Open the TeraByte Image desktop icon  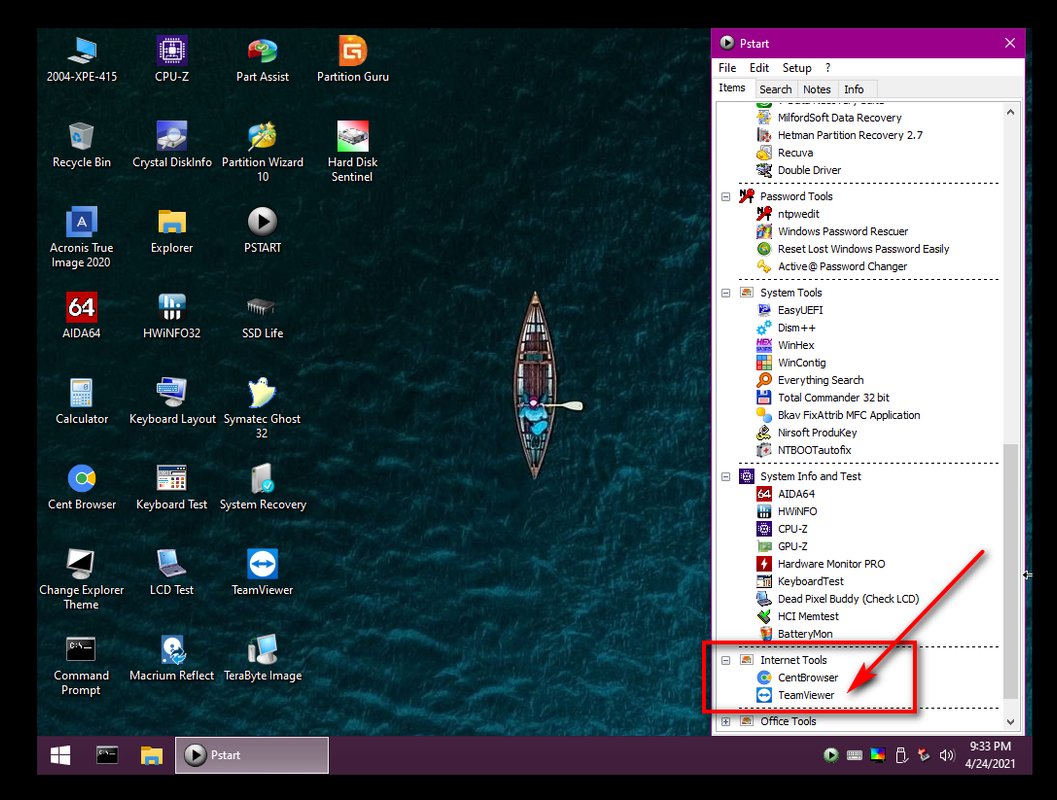point(262,658)
